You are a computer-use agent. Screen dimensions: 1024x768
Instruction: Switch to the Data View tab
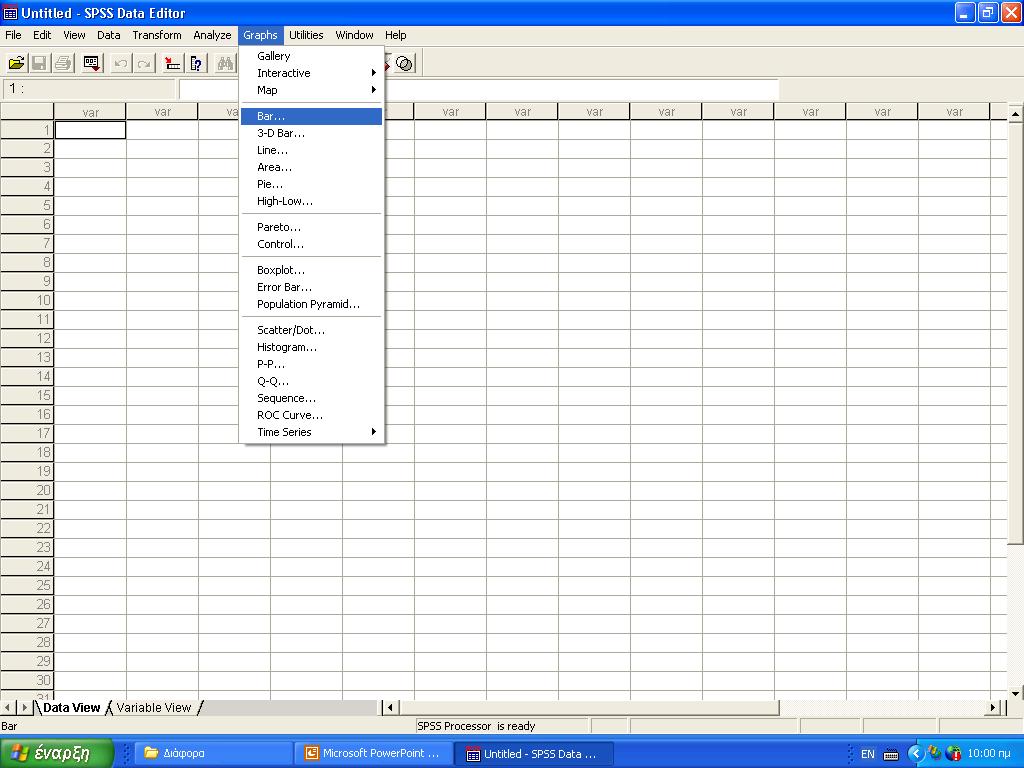(71, 708)
